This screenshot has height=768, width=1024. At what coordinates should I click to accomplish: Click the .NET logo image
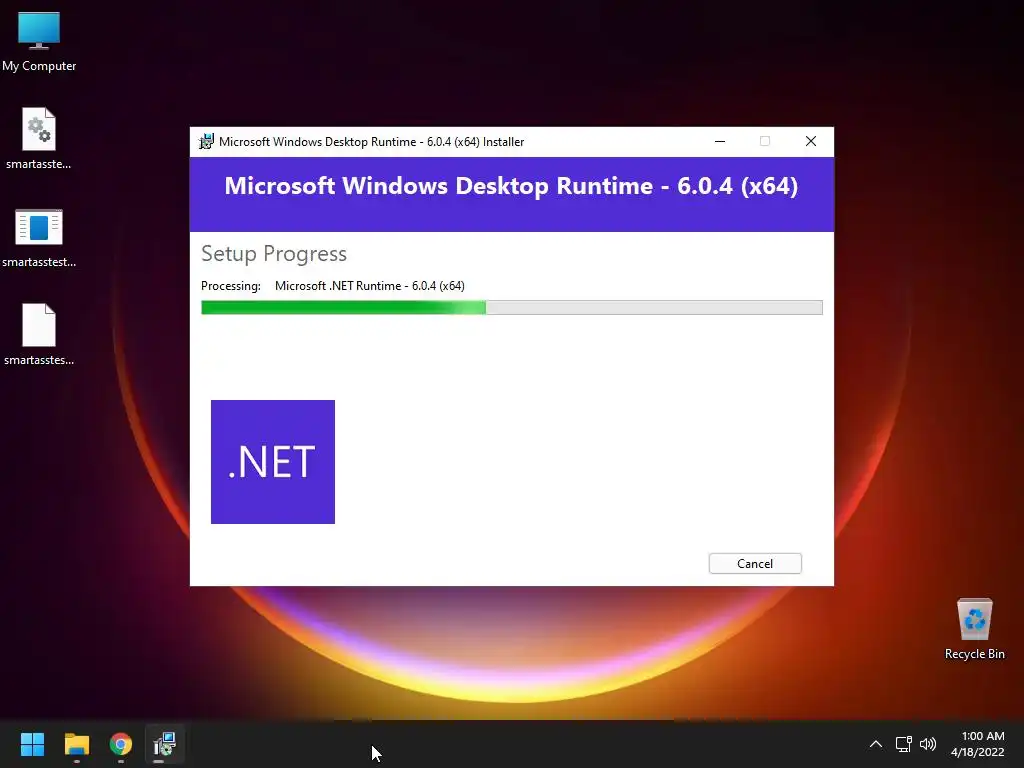click(273, 462)
